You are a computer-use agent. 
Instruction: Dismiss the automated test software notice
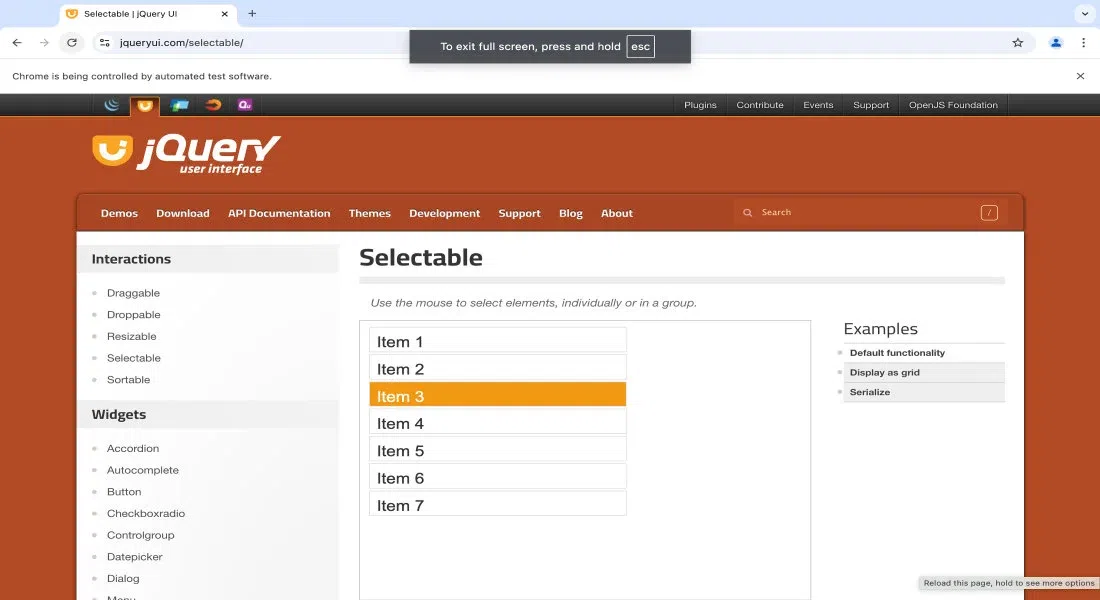1080,76
